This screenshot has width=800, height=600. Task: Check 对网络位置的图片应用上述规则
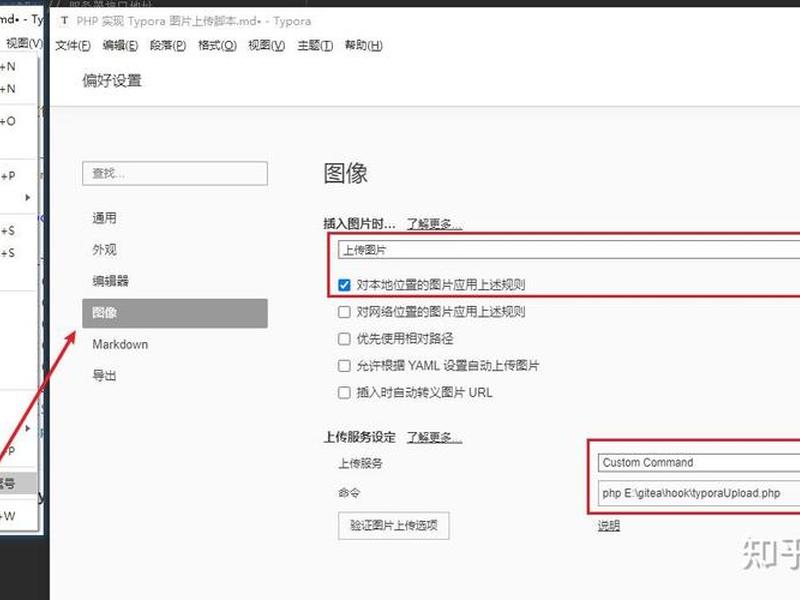point(344,312)
